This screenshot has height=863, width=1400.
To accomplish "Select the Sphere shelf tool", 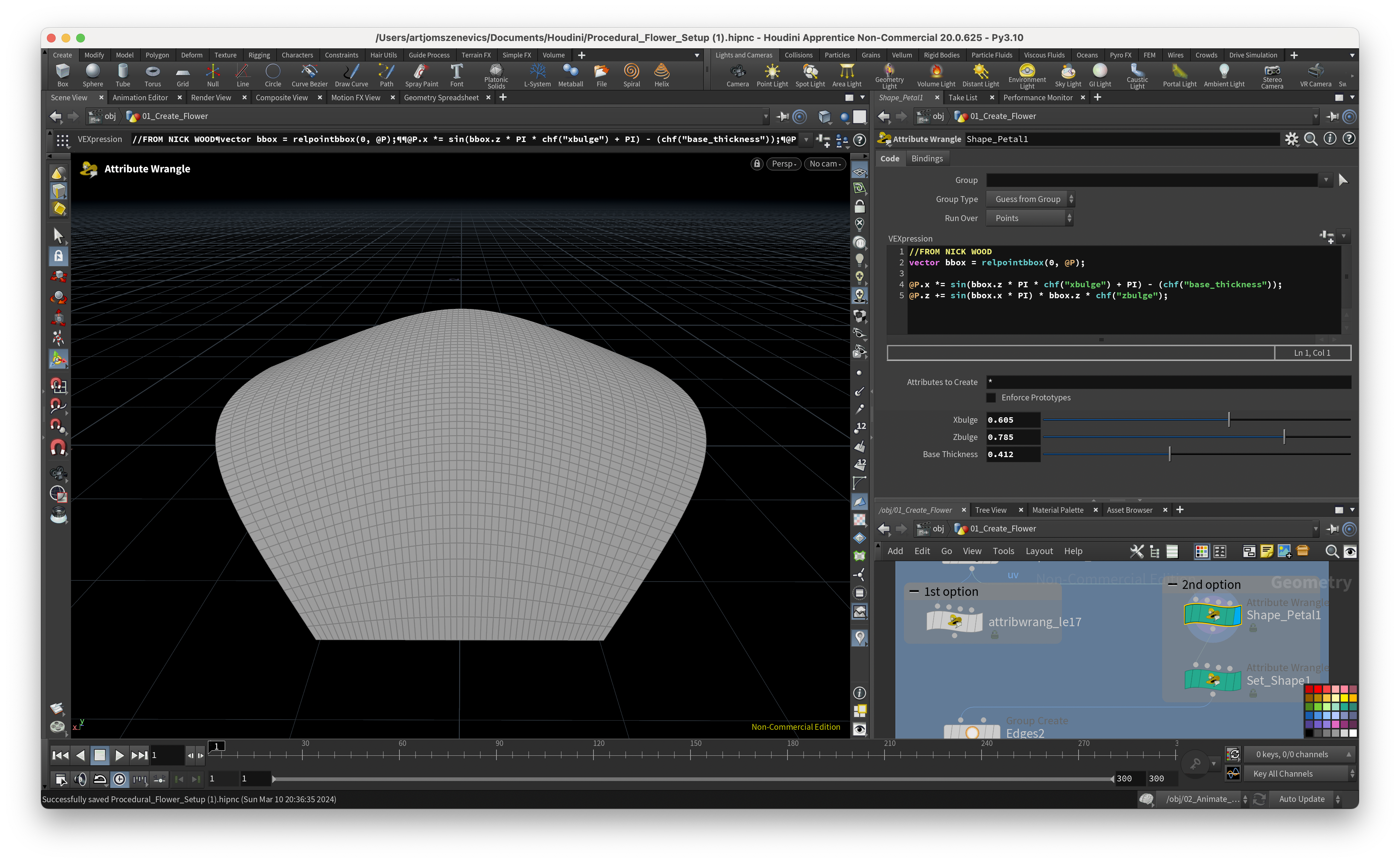I will pyautogui.click(x=93, y=75).
